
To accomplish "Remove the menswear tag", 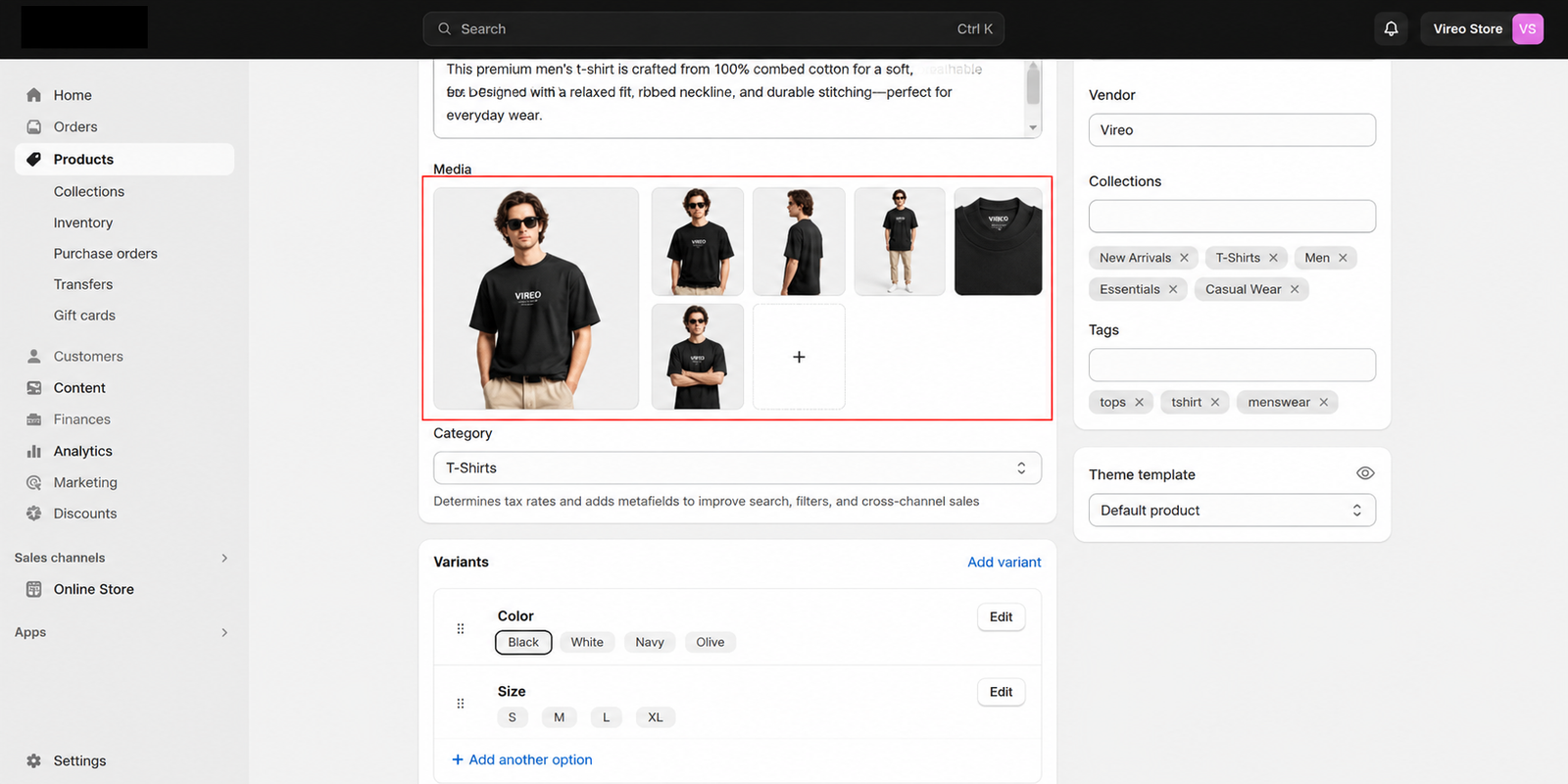I will click(x=1324, y=402).
